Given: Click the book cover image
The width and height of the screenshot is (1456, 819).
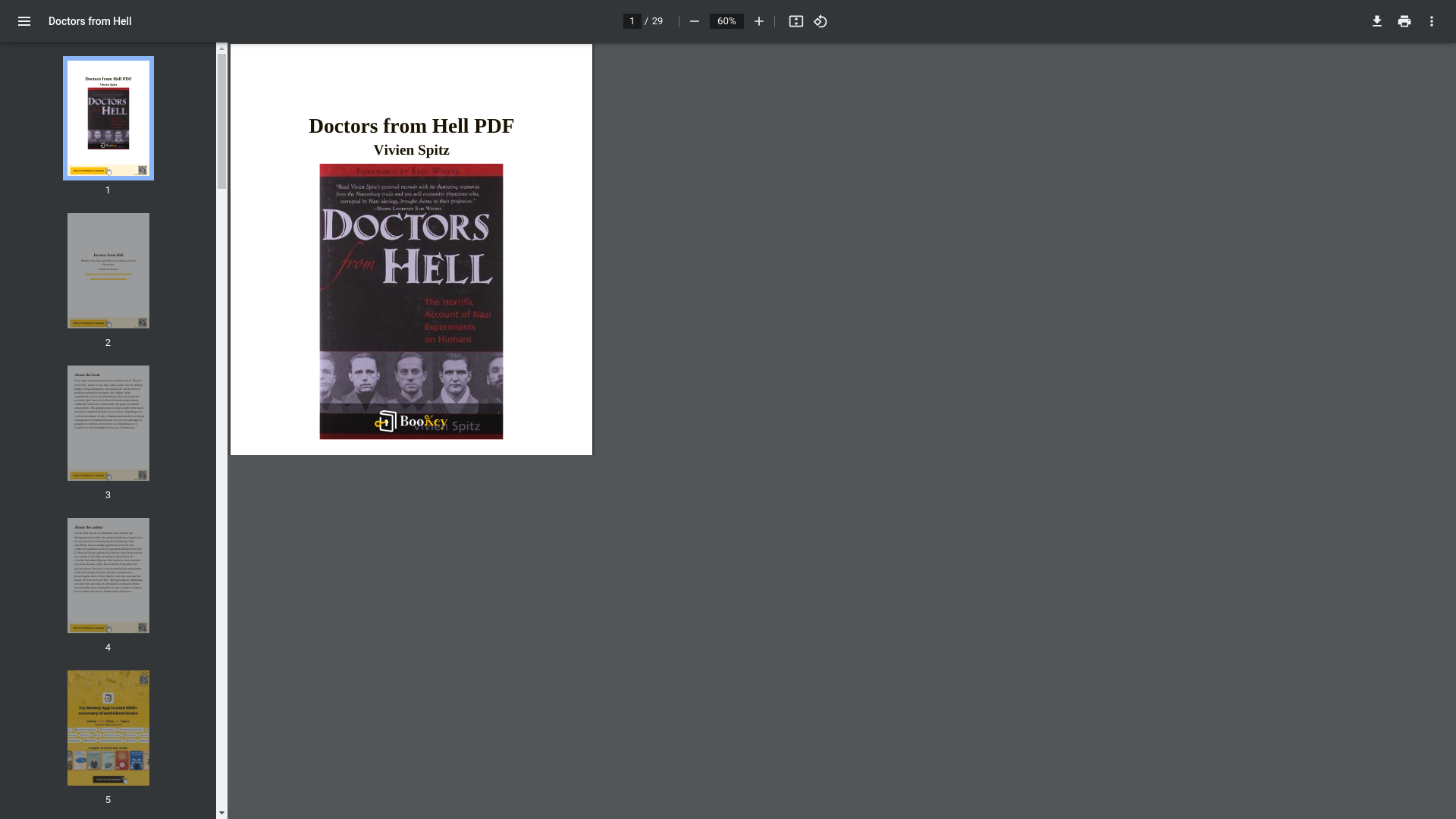Looking at the screenshot, I should [411, 301].
